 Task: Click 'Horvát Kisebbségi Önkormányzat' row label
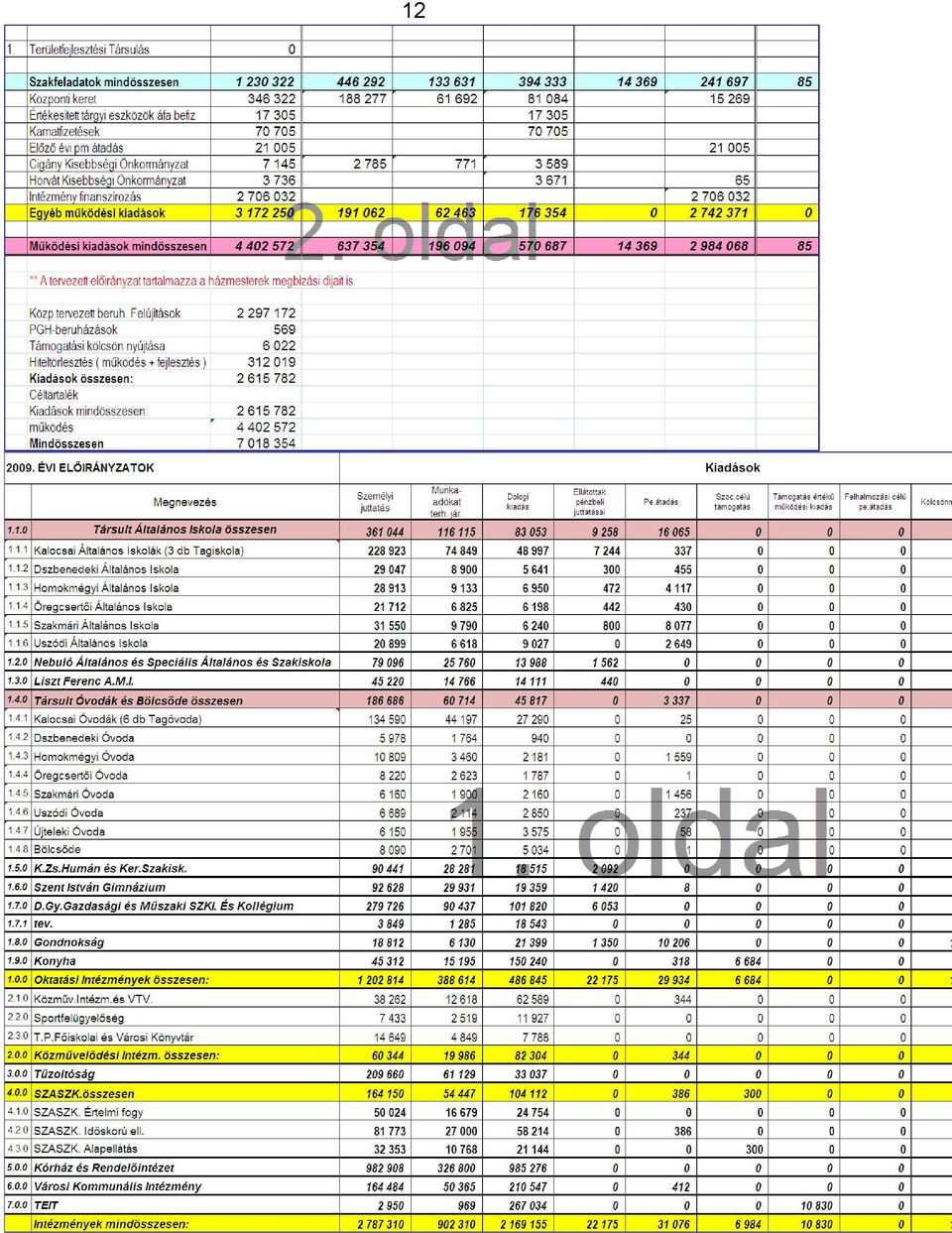tap(108, 181)
